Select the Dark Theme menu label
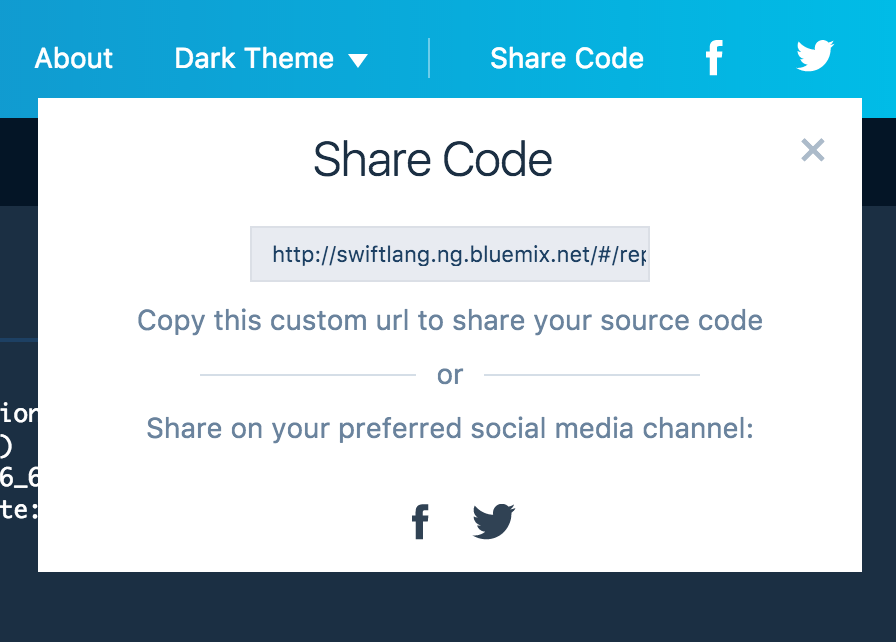Screen dimensions: 896x642 click(254, 58)
